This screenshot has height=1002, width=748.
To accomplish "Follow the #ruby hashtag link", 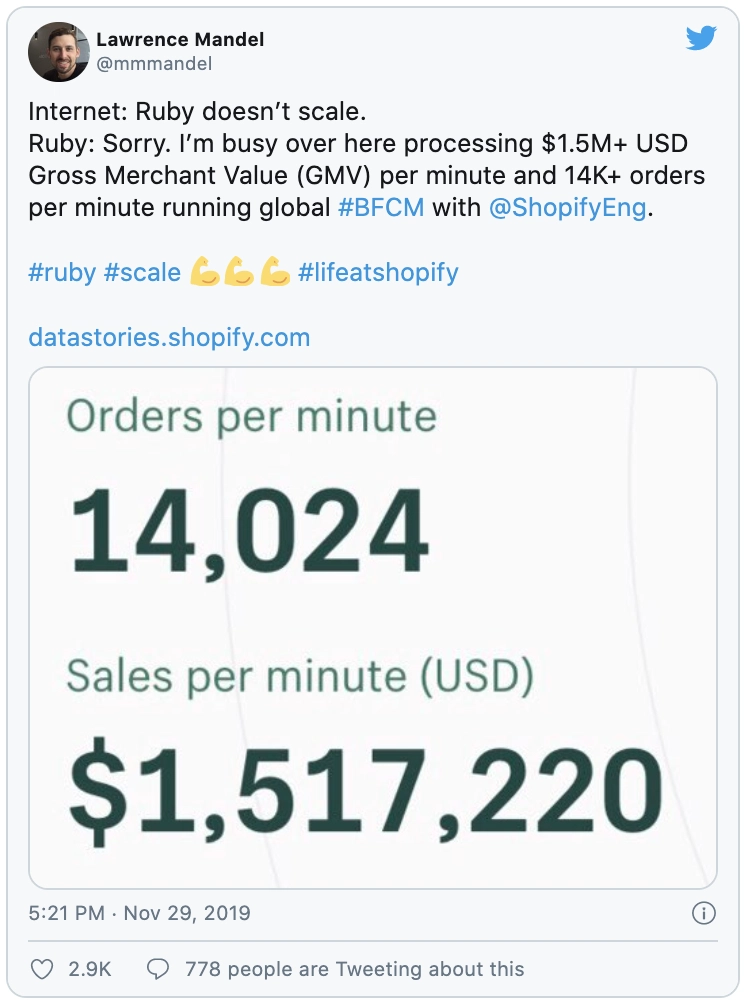I will (x=62, y=273).
